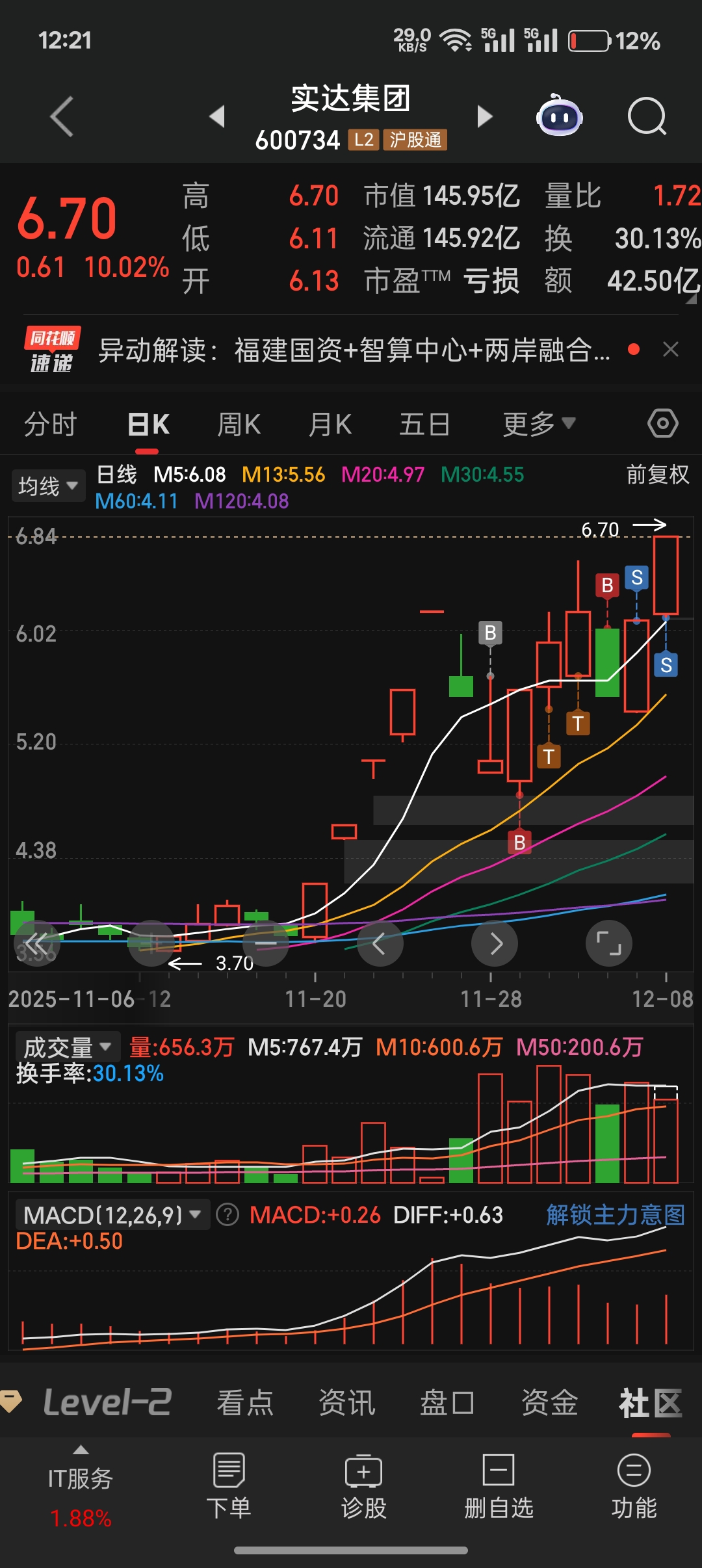Tap the IT服务 1.88% sector value
The image size is (702, 1568).
pos(81,1519)
